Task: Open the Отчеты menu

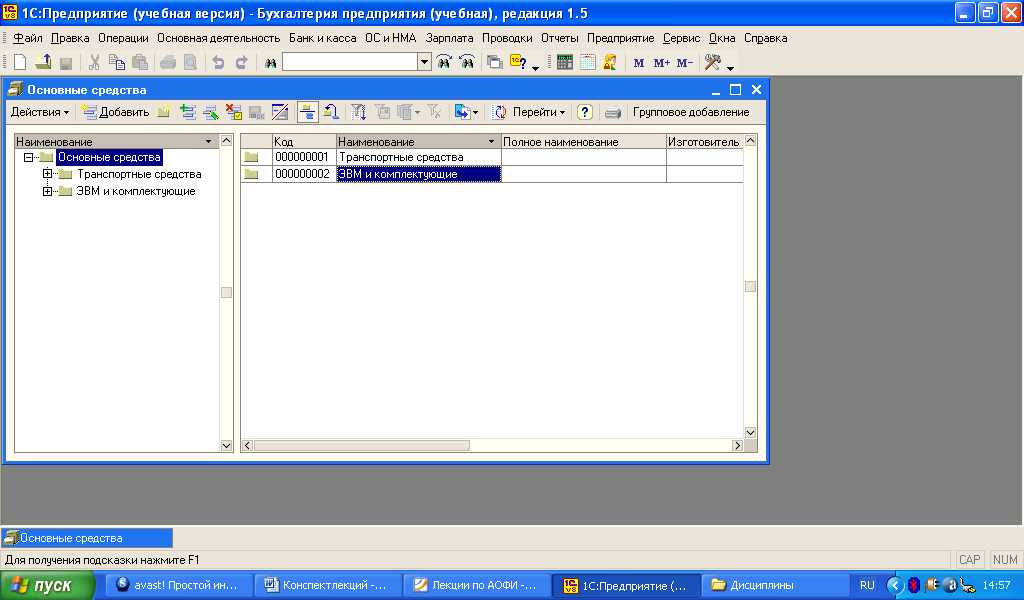Action: pyautogui.click(x=560, y=38)
